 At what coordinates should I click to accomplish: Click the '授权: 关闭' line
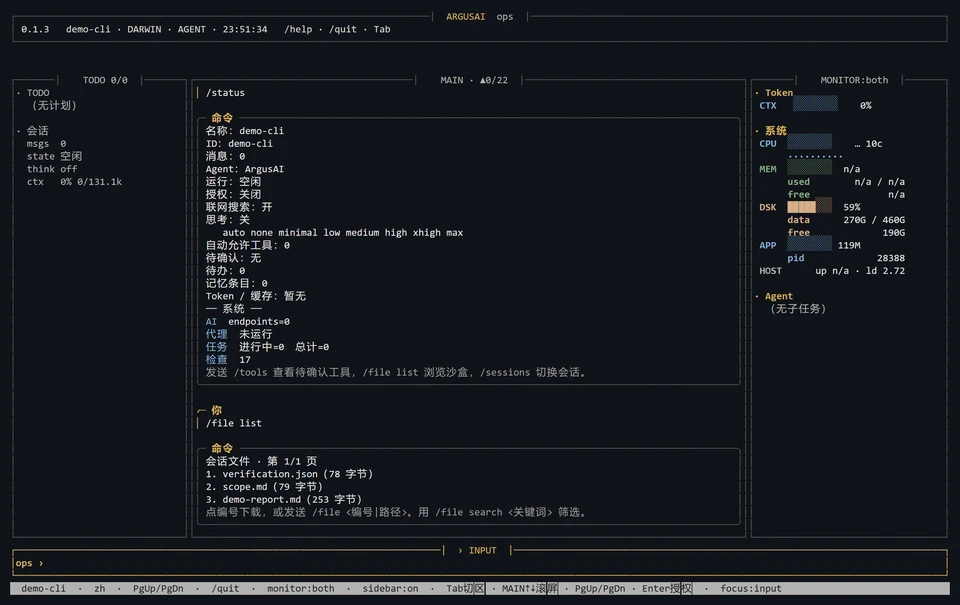[x=233, y=194]
